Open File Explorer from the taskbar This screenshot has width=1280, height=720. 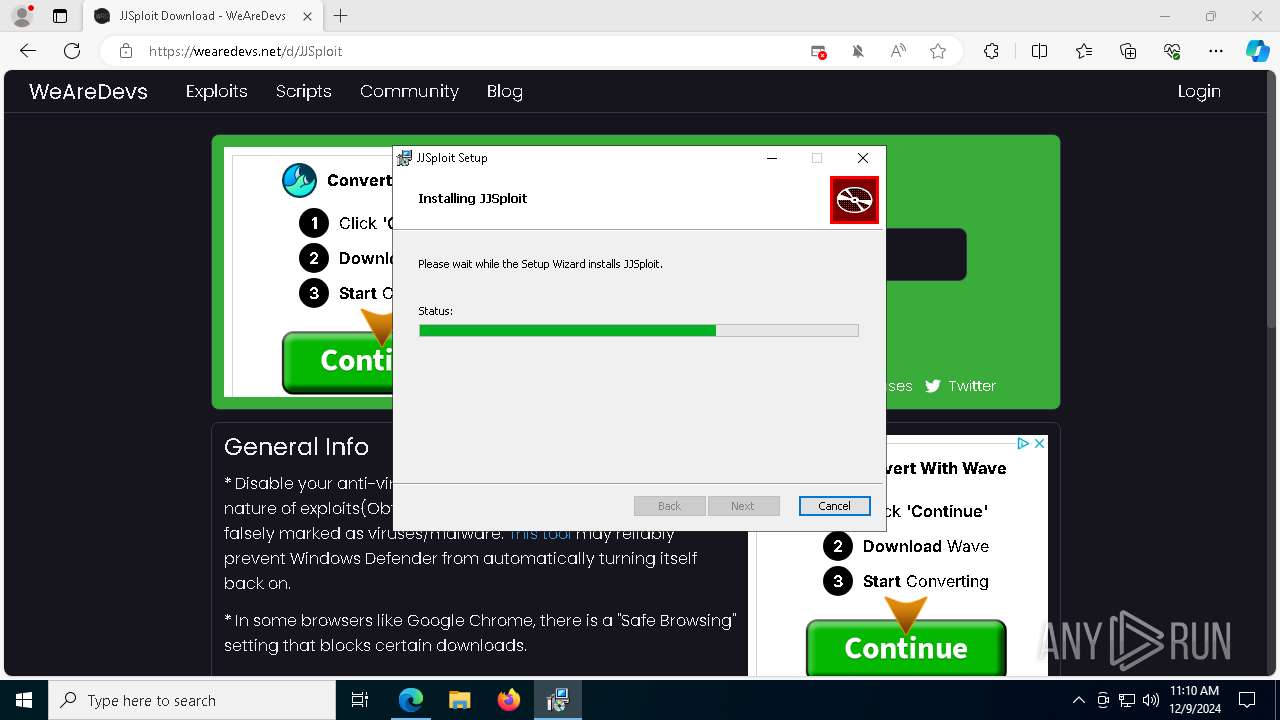point(459,700)
